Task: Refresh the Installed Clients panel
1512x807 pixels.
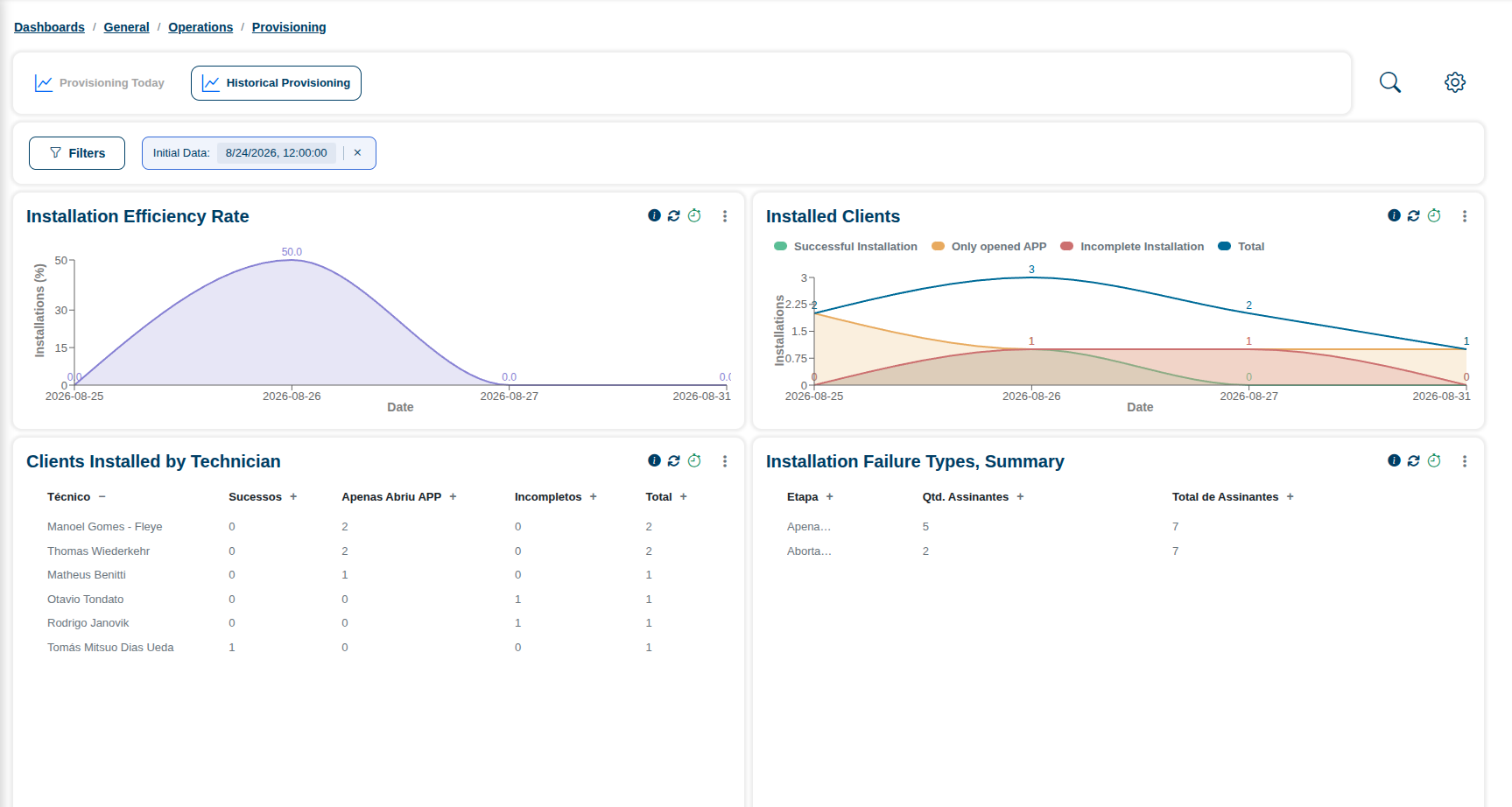Action: pos(1414,215)
